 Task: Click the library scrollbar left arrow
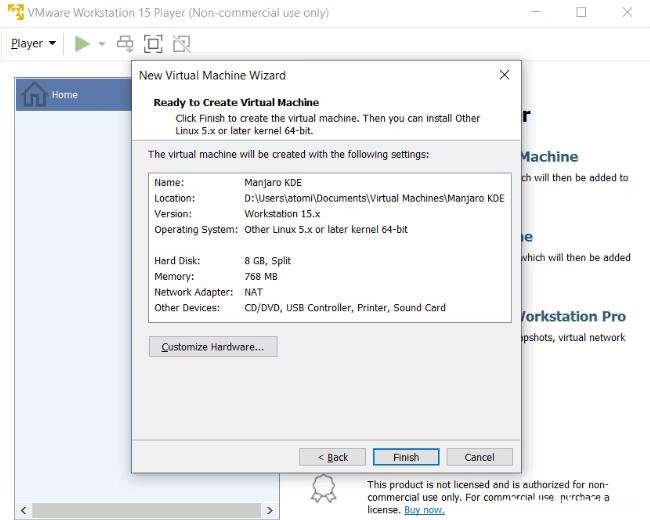click(x=24, y=510)
